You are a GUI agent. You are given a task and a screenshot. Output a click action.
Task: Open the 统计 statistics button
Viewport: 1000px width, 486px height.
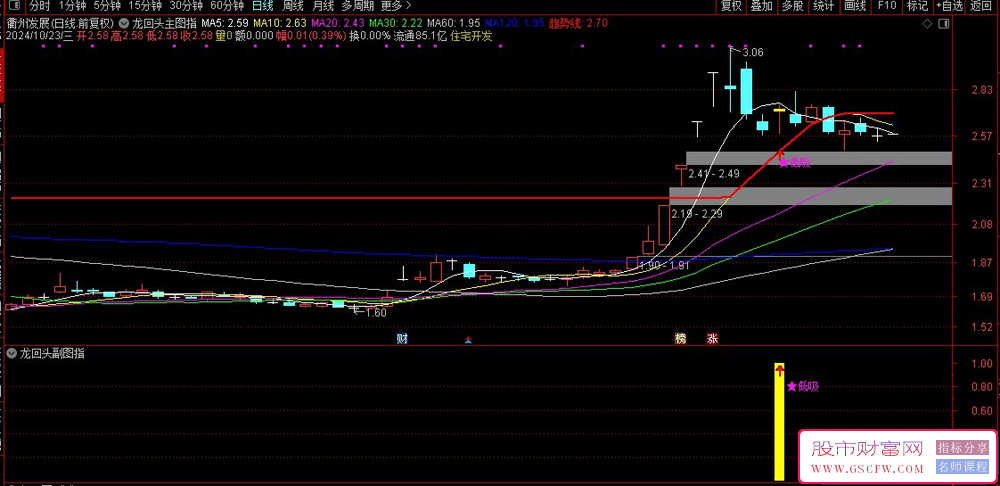[x=824, y=6]
